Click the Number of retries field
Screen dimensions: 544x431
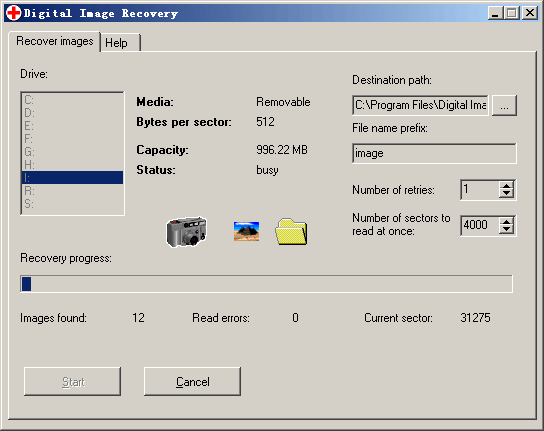pos(480,189)
